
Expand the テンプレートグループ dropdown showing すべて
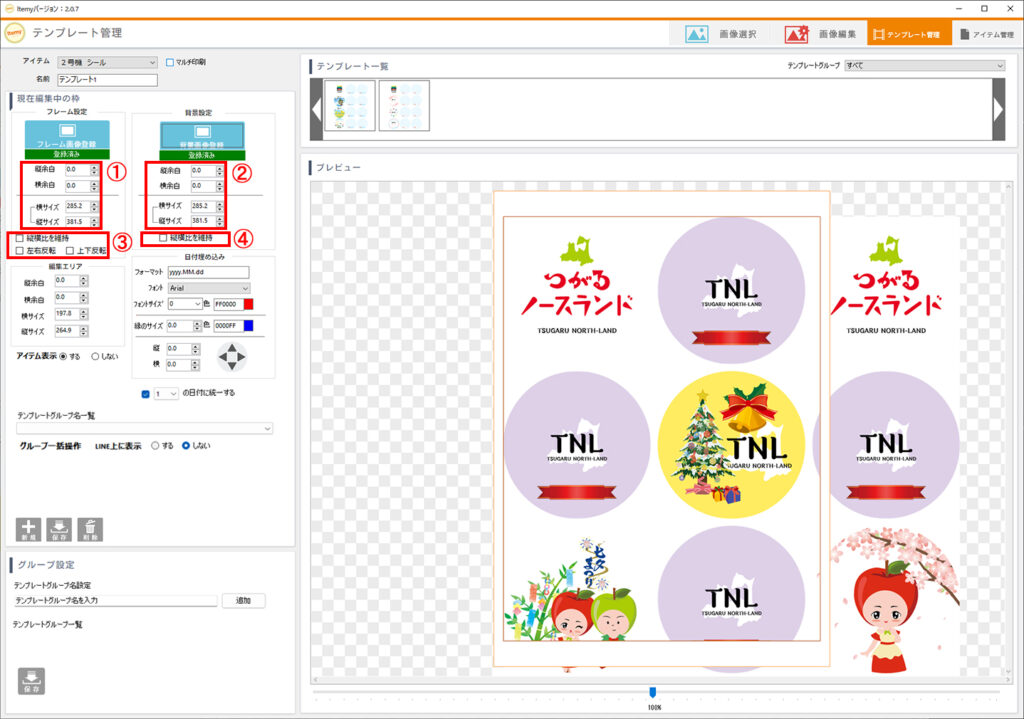pos(924,66)
